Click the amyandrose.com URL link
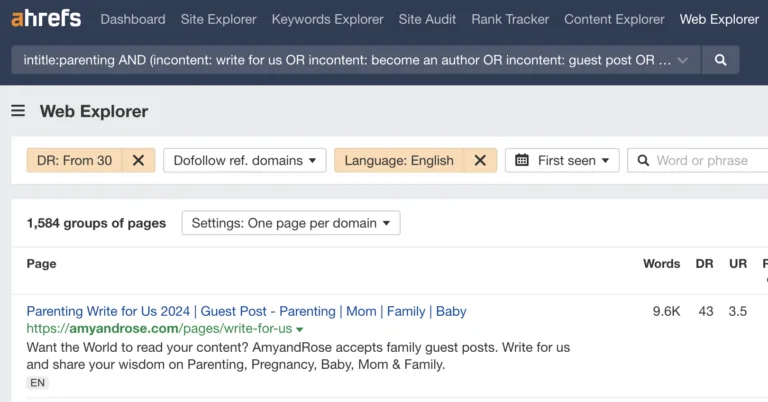Screen dimensions: 768x402 pyautogui.click(x=159, y=329)
